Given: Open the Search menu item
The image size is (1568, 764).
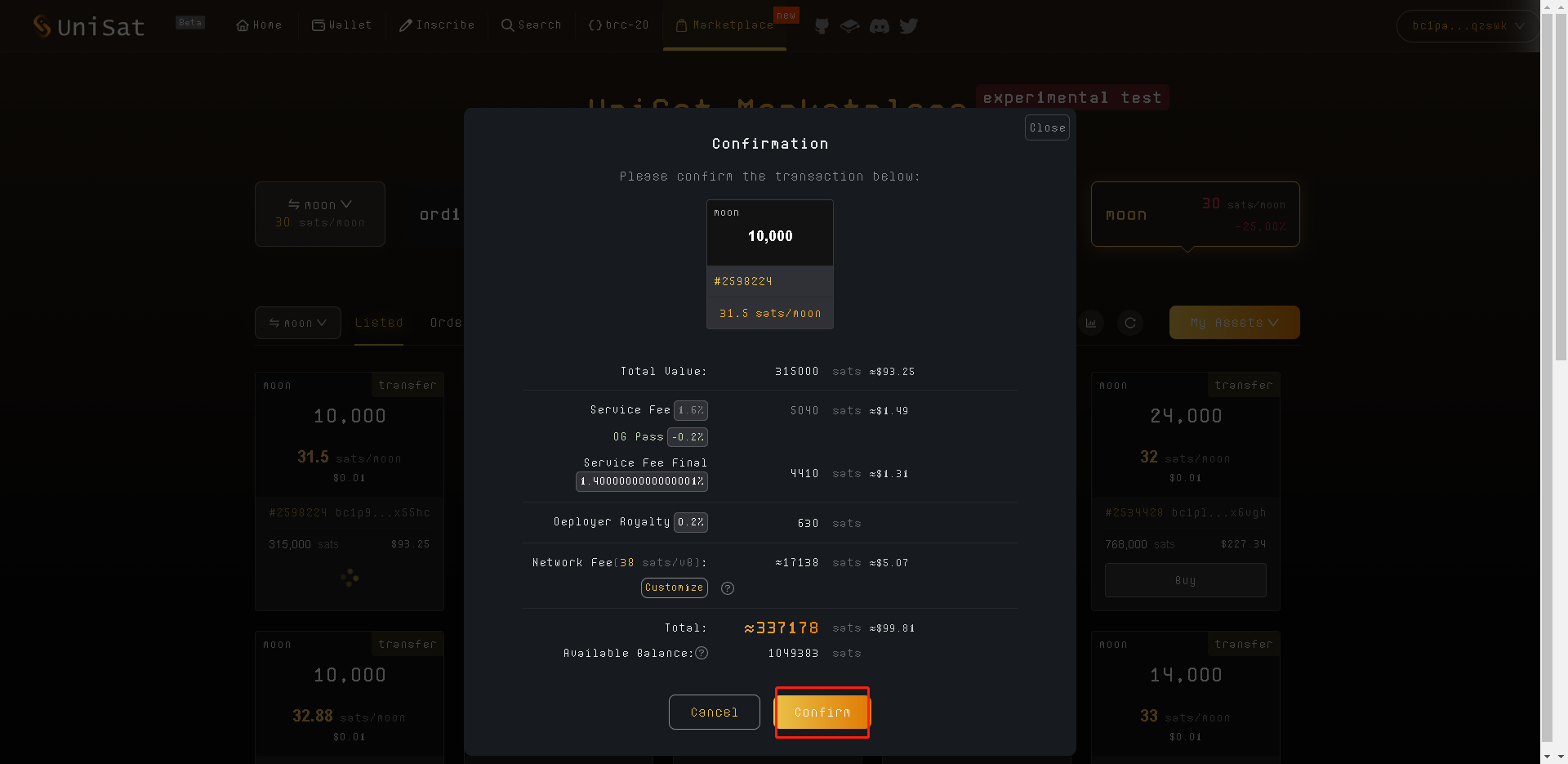Looking at the screenshot, I should (532, 25).
